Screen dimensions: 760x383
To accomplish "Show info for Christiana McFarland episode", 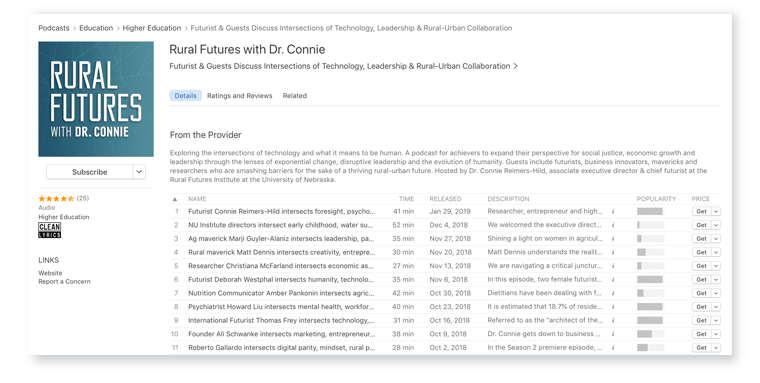I will pyautogui.click(x=613, y=266).
